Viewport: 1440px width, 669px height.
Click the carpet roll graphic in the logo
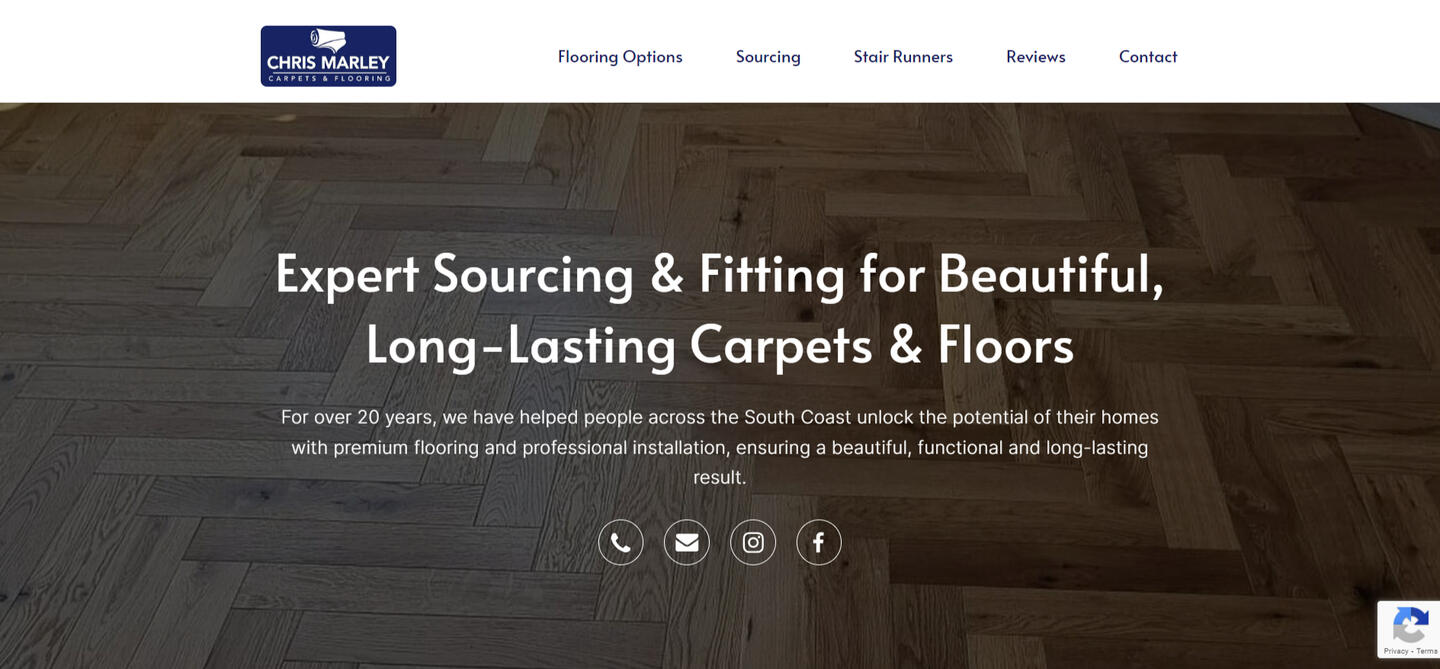pos(327,40)
